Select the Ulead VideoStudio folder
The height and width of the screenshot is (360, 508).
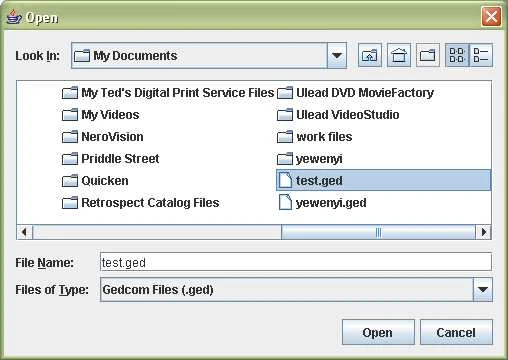click(338, 114)
